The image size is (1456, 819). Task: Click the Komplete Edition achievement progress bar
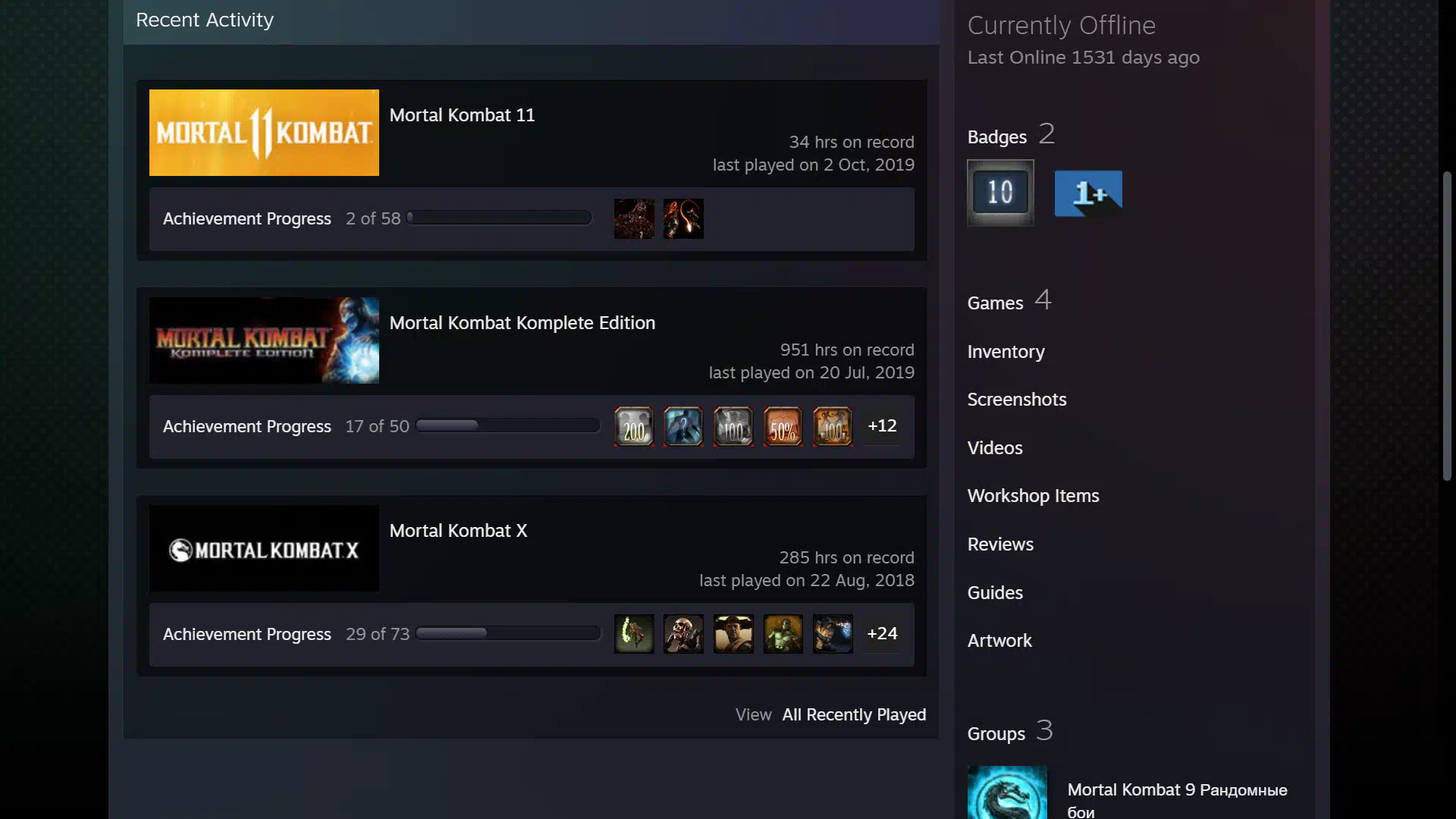[x=508, y=426]
